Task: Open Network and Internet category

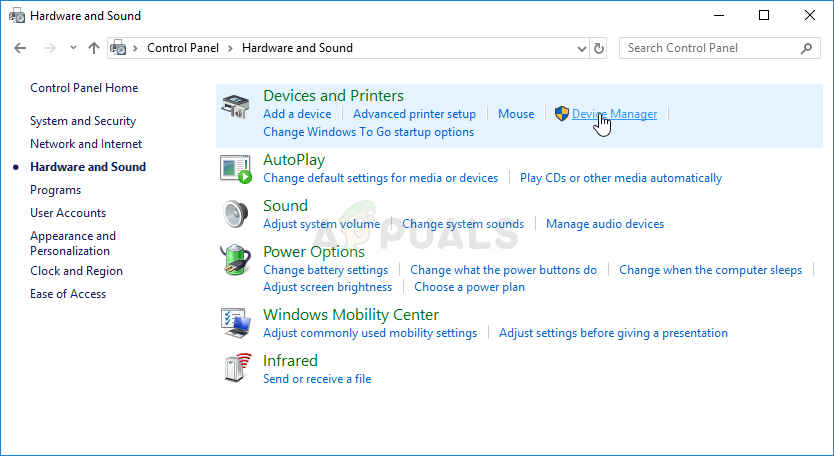Action: point(86,144)
